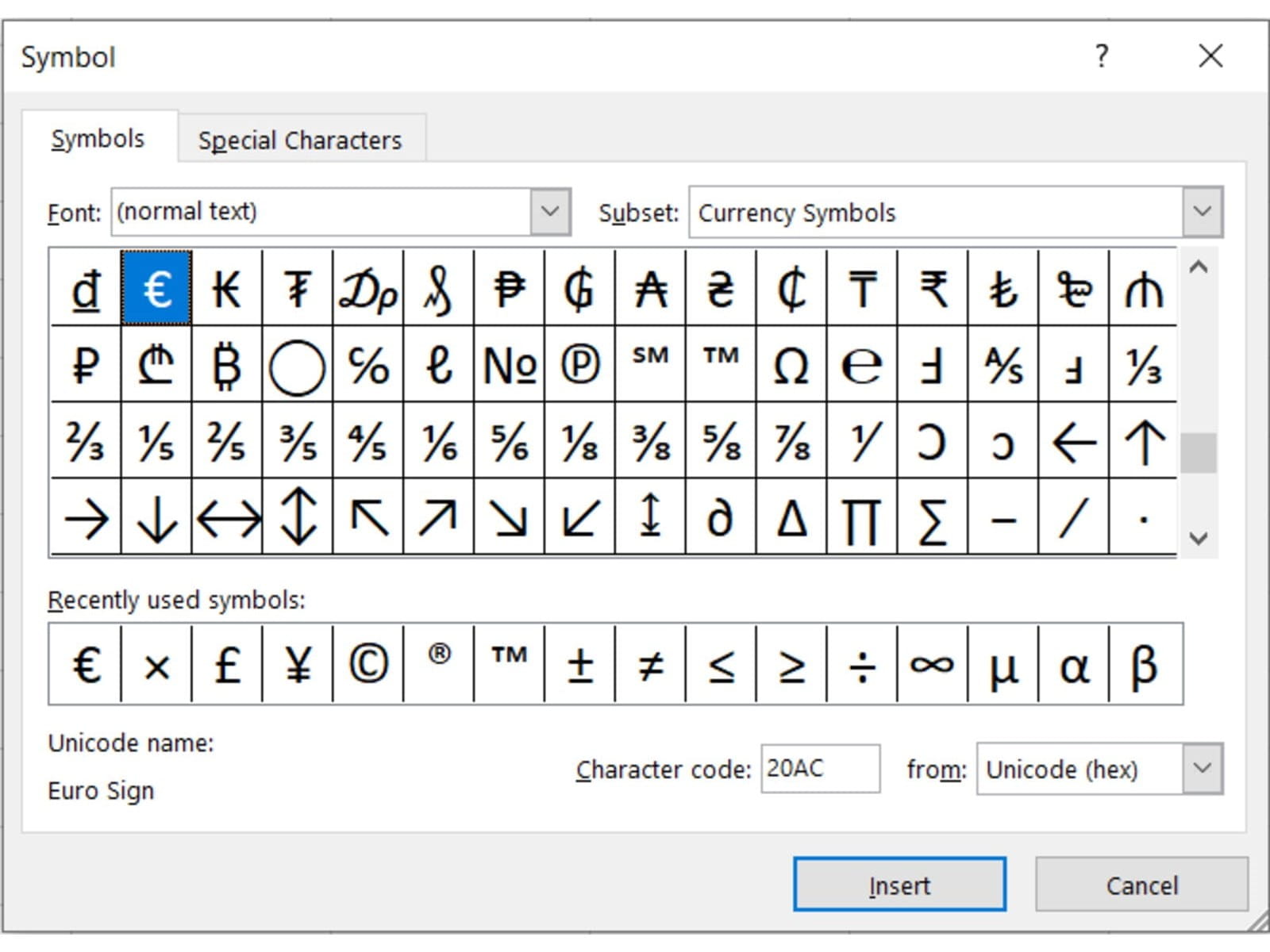Select the infinity symbol in recently used
The image size is (1270, 952).
(933, 664)
